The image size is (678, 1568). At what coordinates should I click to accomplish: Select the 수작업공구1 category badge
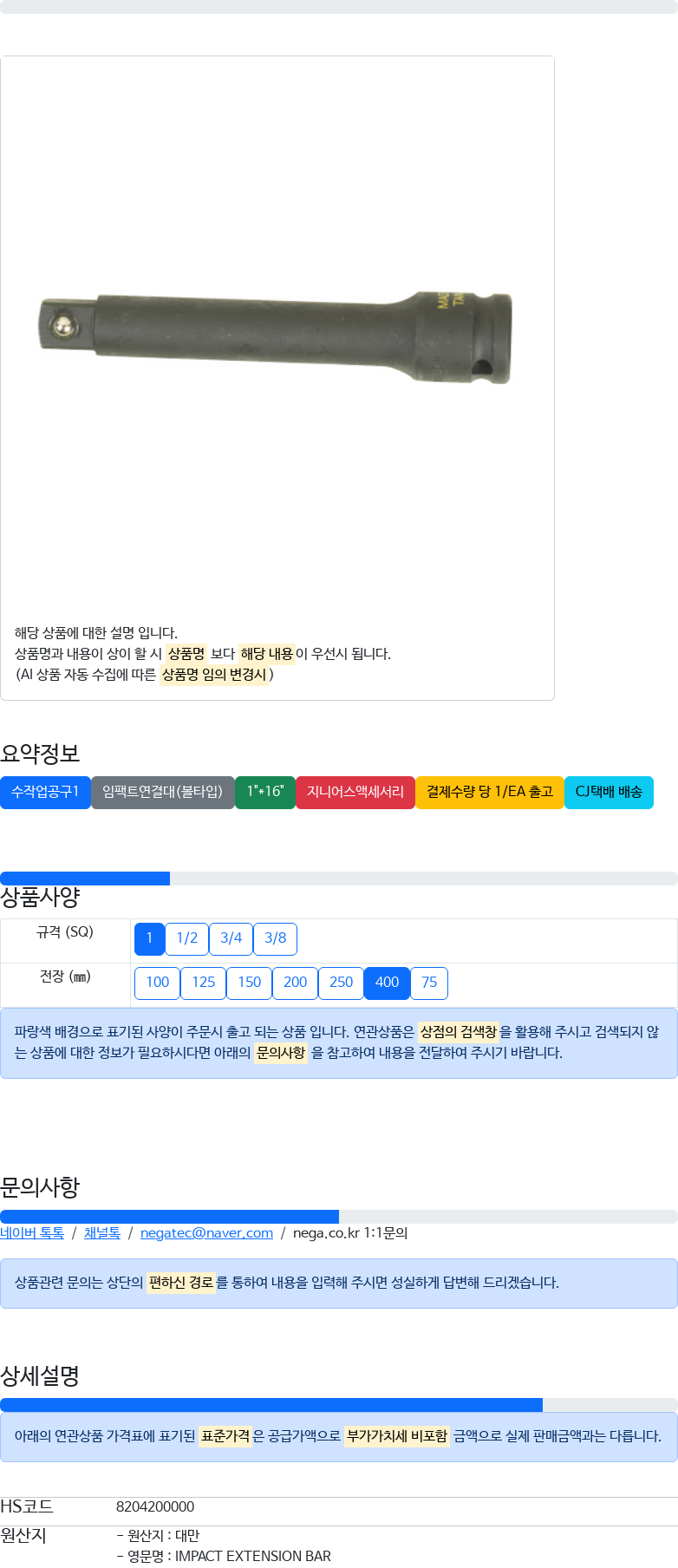click(45, 792)
